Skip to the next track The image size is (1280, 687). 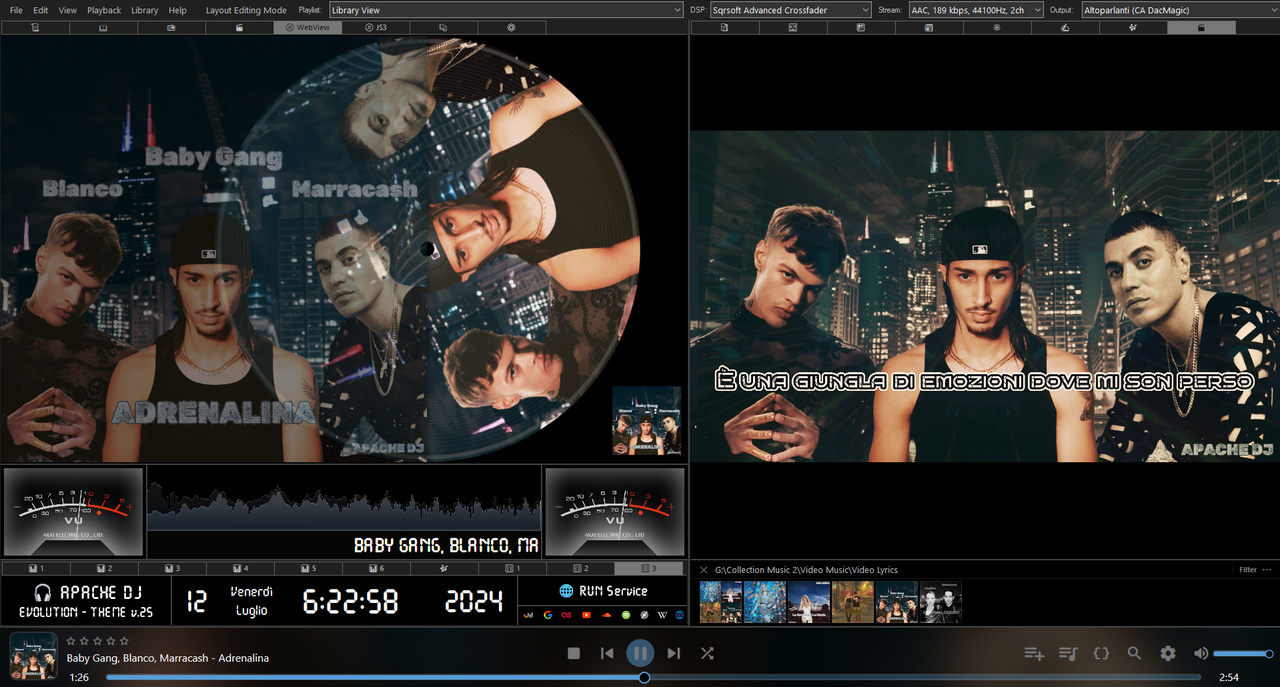click(673, 653)
